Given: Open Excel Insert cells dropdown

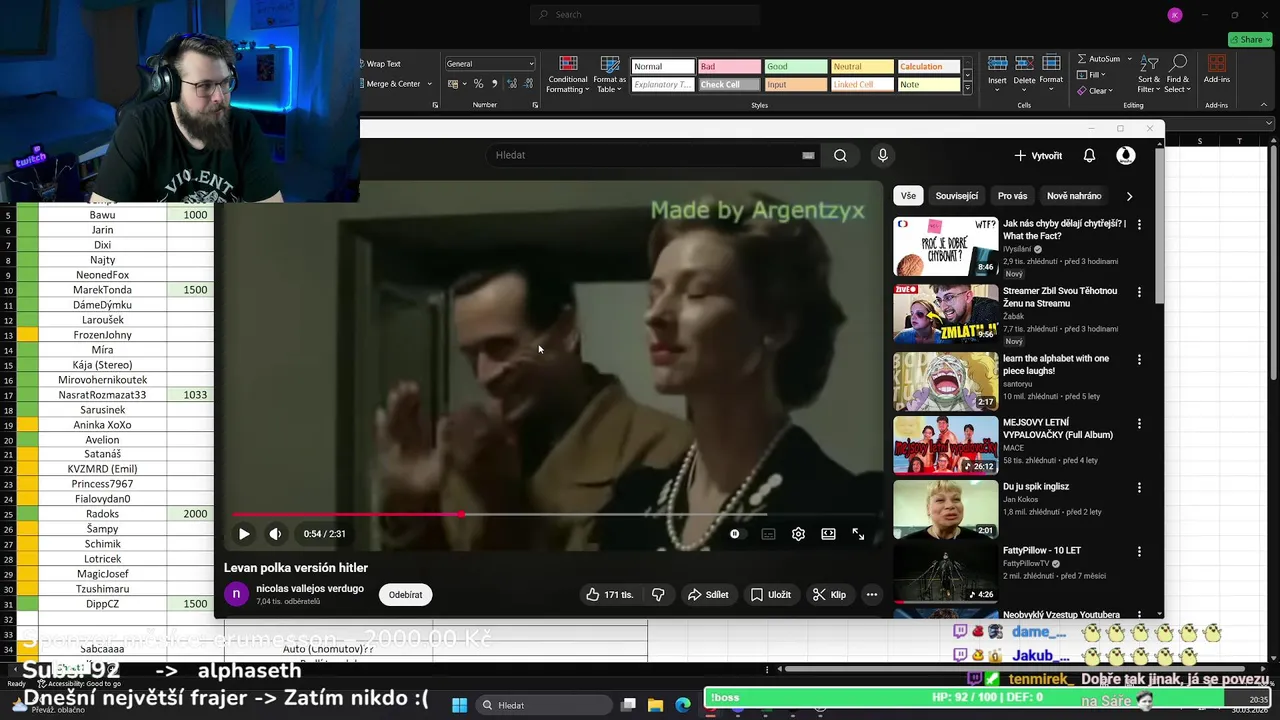Looking at the screenshot, I should coord(997,75).
